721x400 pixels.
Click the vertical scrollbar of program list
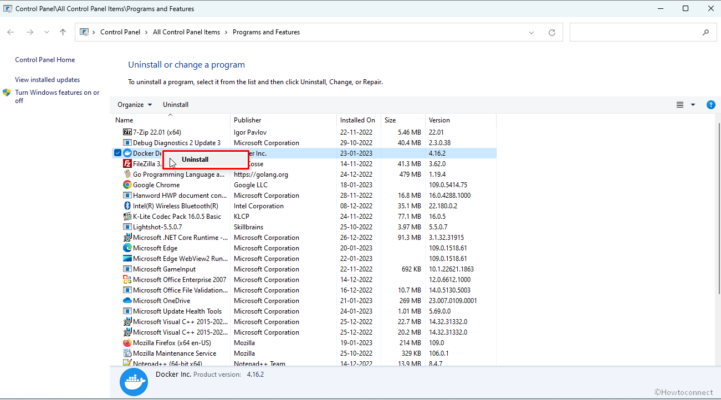click(x=718, y=207)
